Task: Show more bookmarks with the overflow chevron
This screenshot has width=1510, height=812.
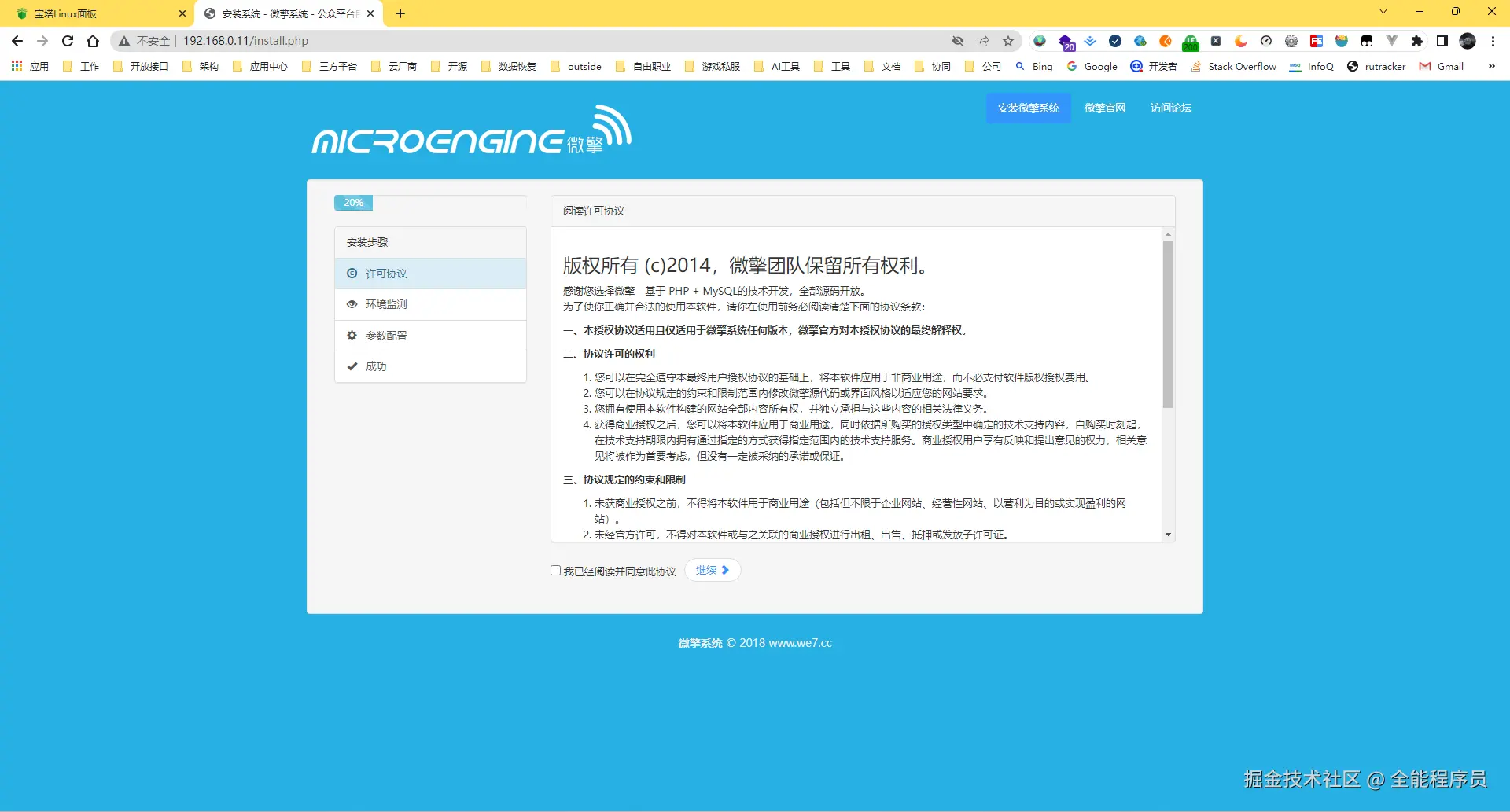Action: [1491, 66]
